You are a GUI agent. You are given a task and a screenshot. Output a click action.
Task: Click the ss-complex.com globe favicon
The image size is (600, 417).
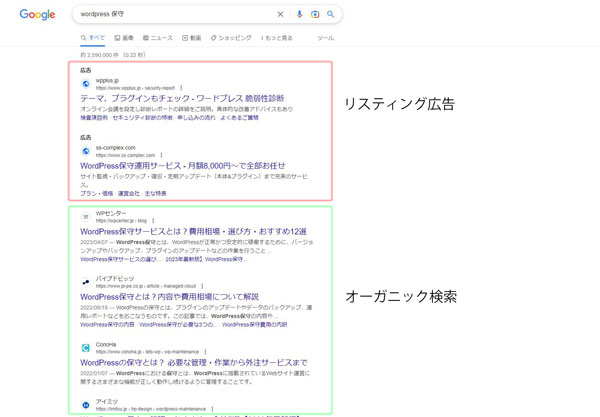point(86,151)
